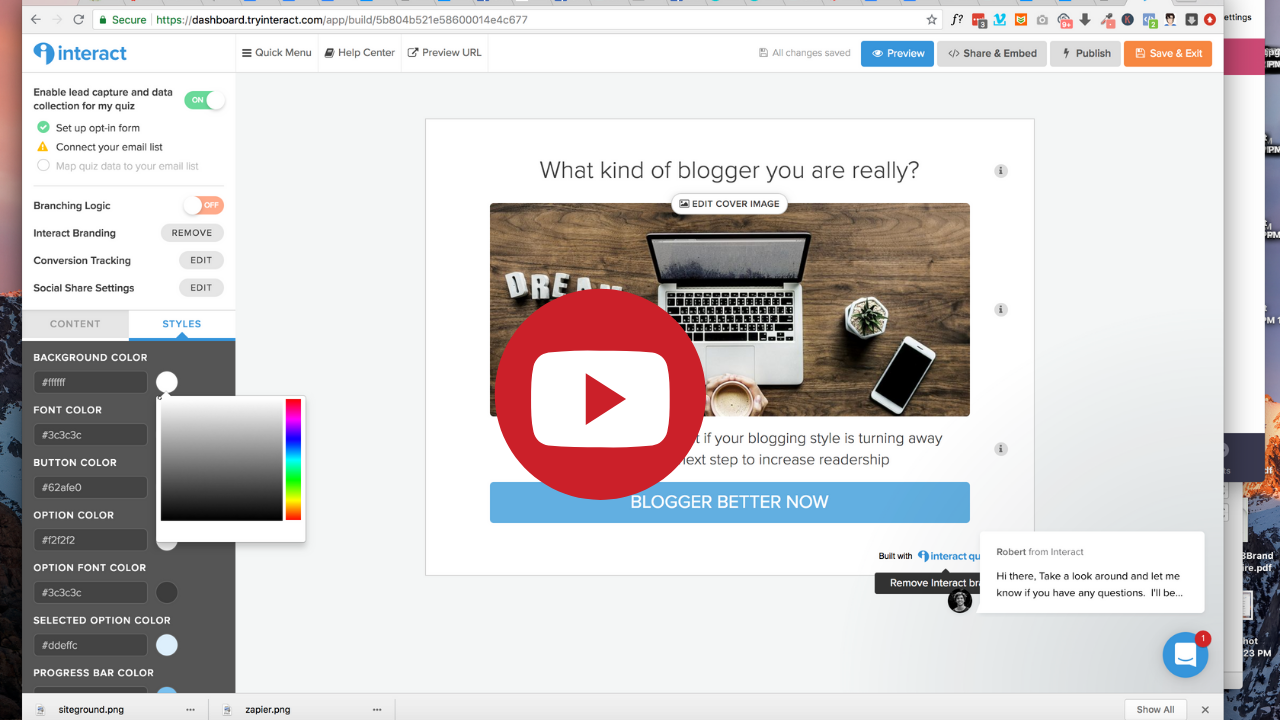Viewport: 1280px width, 720px height.
Task: Click the cartoon face avatar extension
Action: [x=1170, y=19]
